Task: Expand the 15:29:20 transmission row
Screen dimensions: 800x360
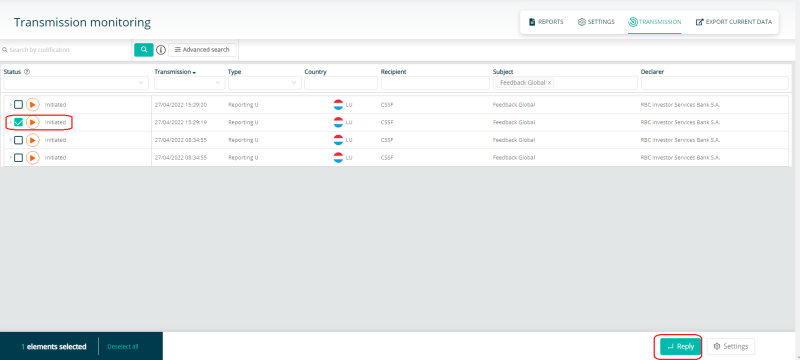Action: coord(10,105)
